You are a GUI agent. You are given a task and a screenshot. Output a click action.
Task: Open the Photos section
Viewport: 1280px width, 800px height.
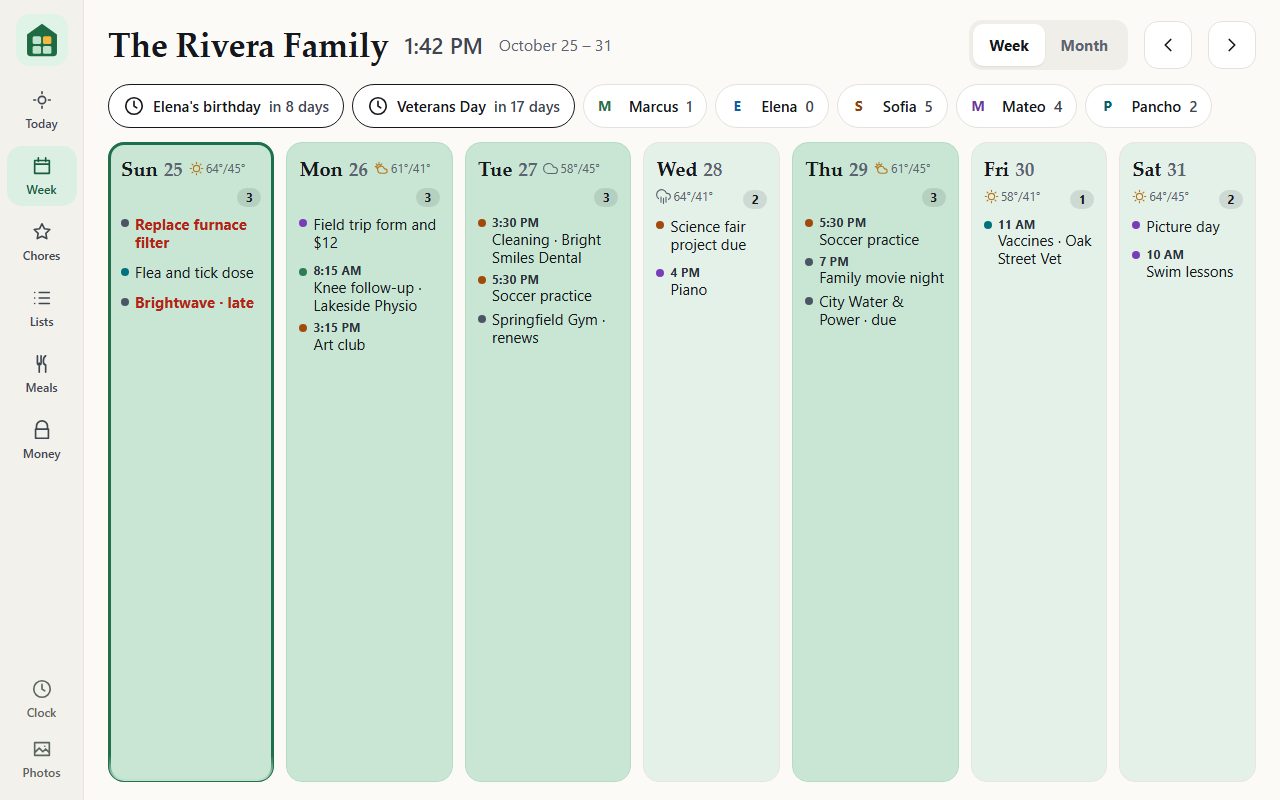coord(41,759)
